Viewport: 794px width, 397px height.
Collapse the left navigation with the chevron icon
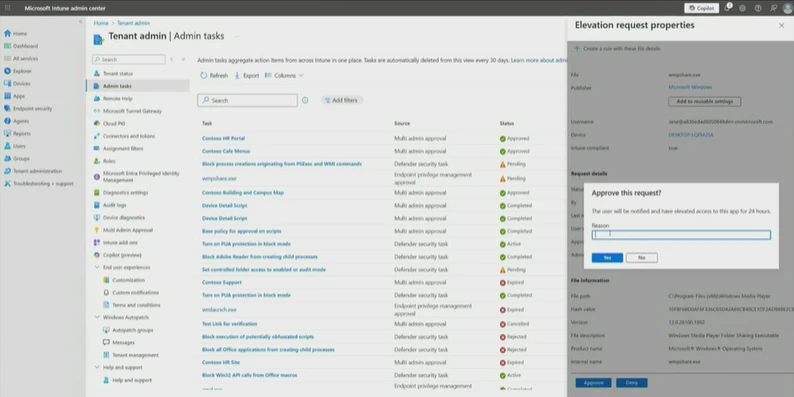point(81,22)
